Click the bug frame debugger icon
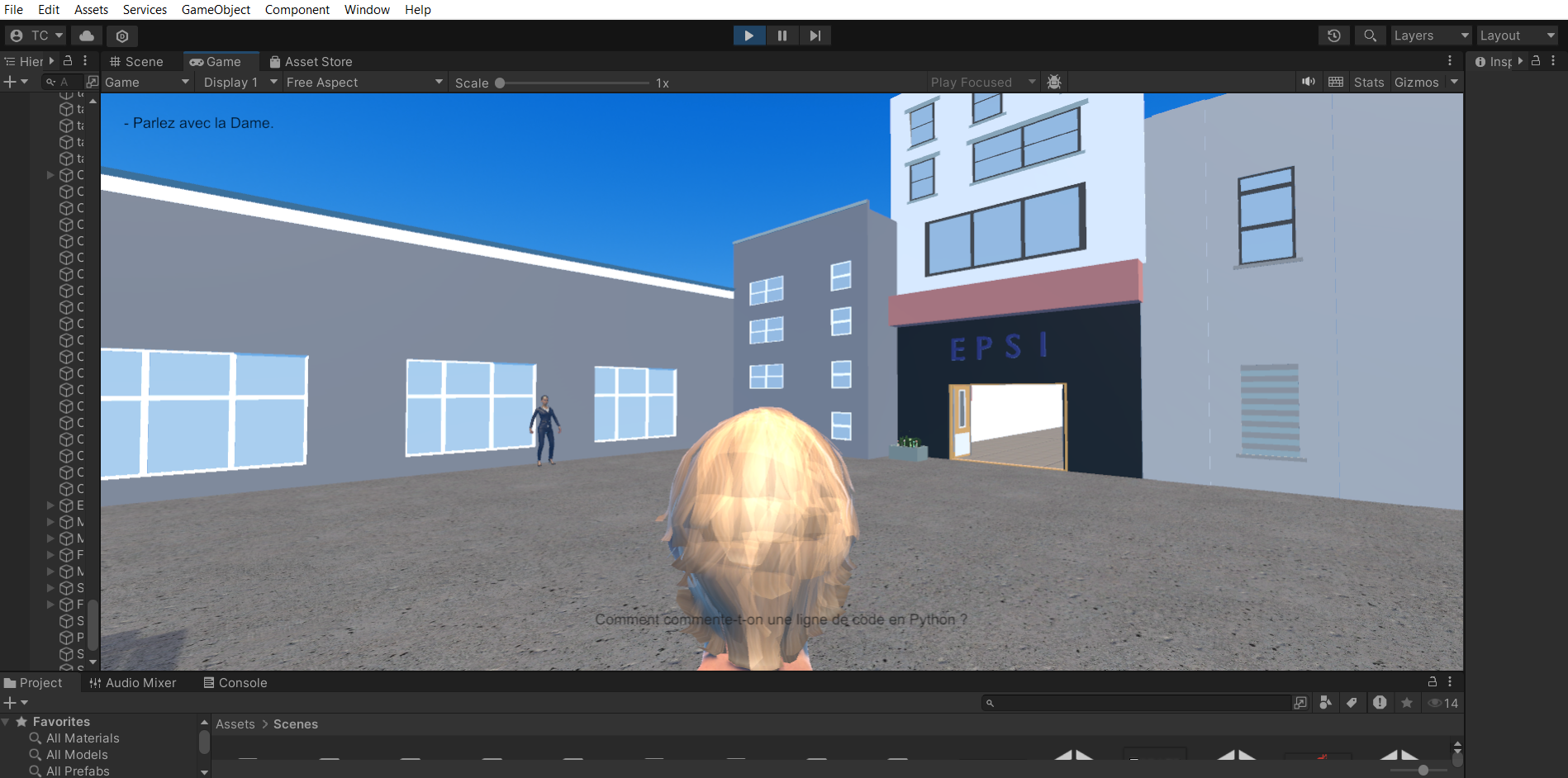Screen dimensions: 1568x778 (1054, 82)
